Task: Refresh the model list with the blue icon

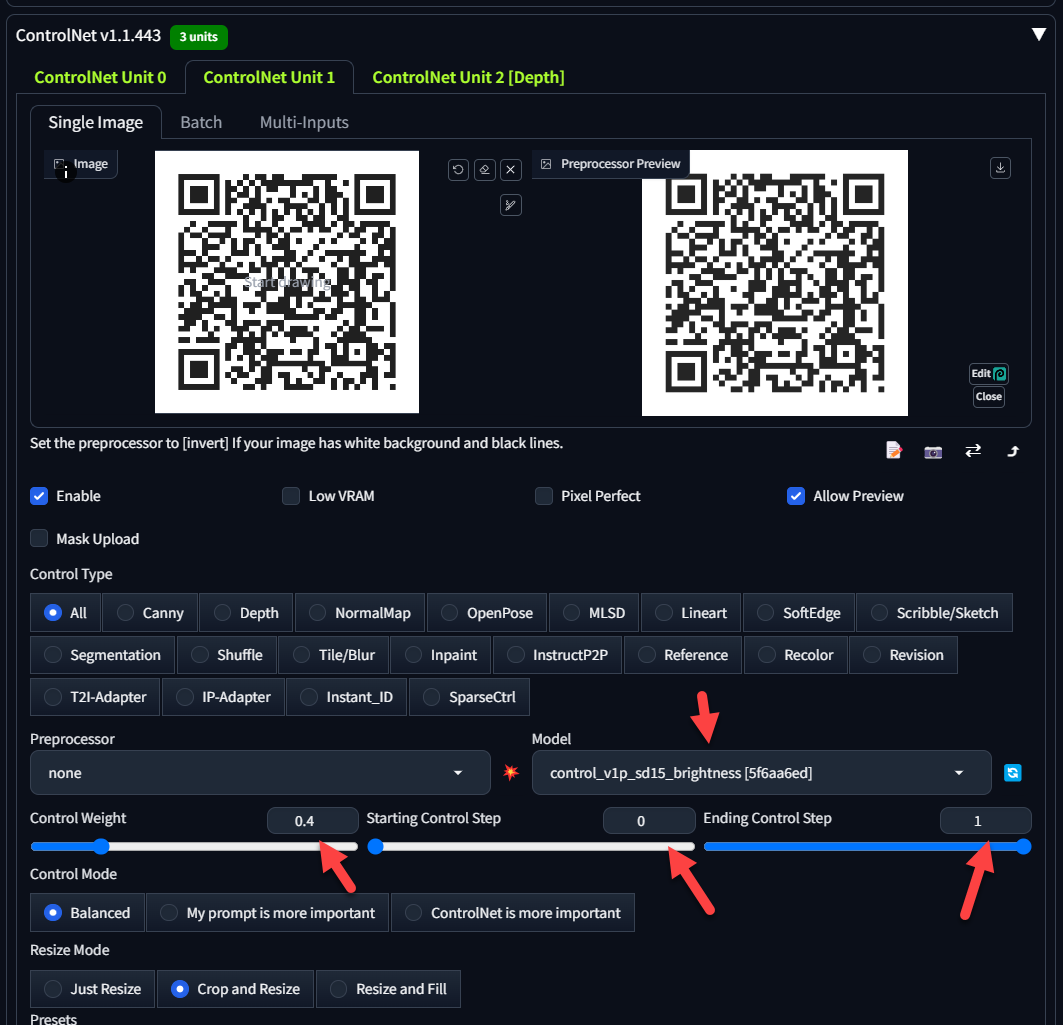Action: coord(1013,772)
